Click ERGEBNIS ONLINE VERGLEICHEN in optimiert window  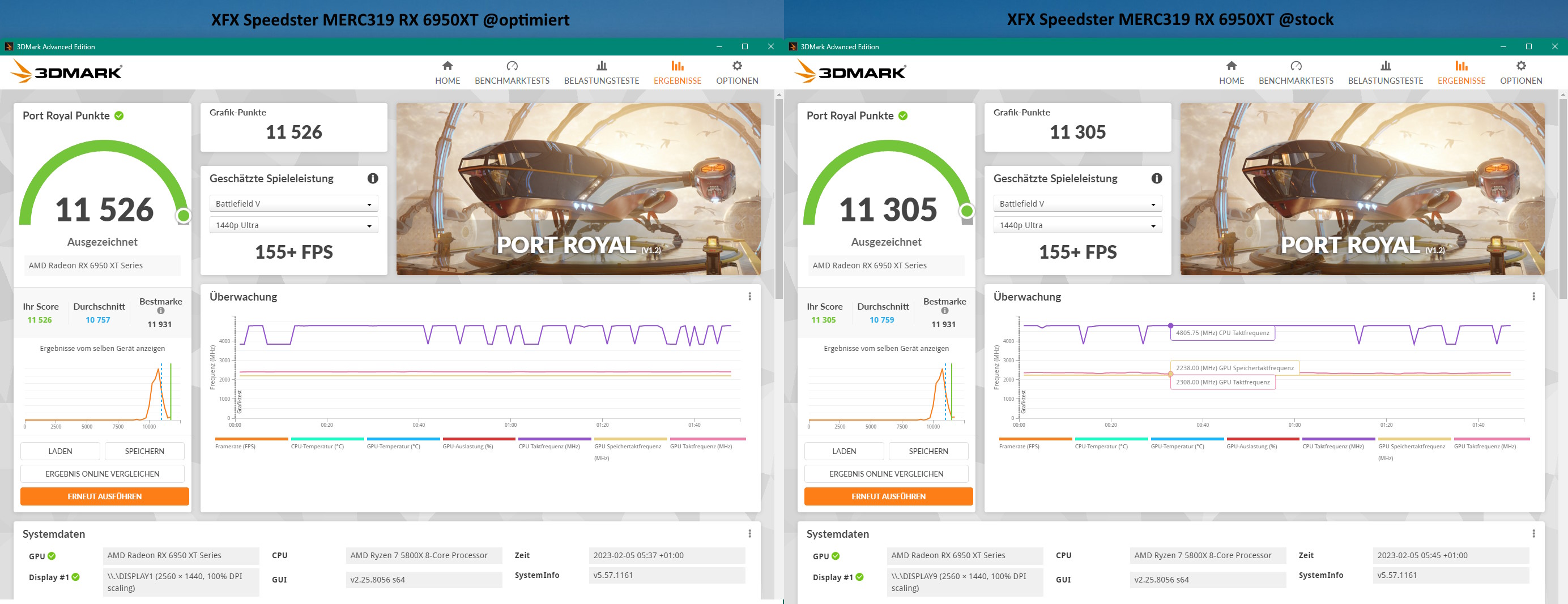click(x=103, y=474)
